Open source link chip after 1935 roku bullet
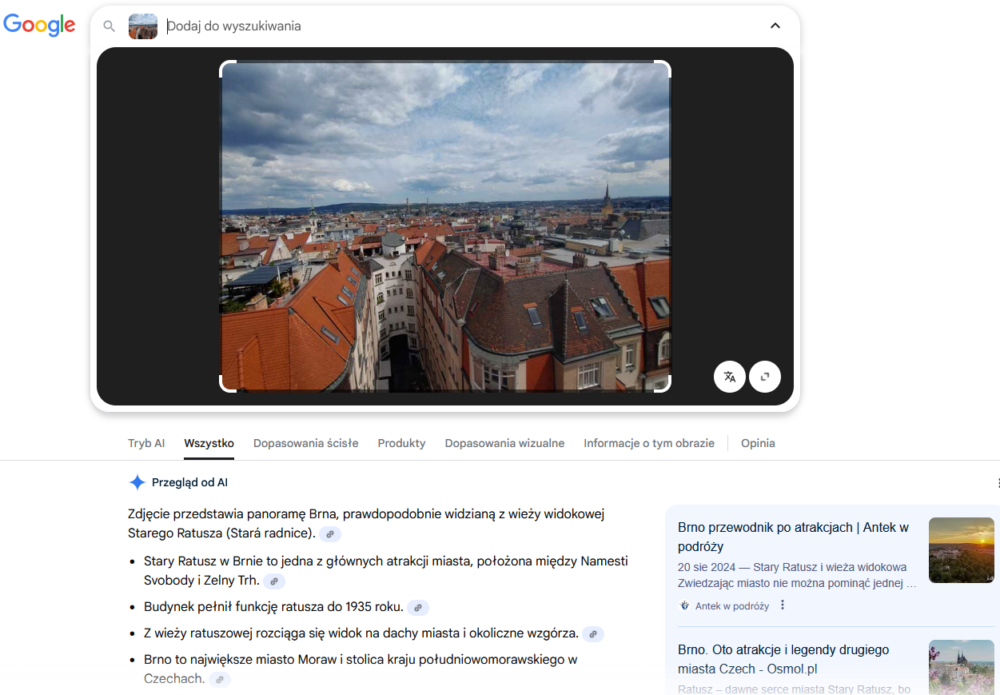This screenshot has height=695, width=1000. (x=418, y=607)
